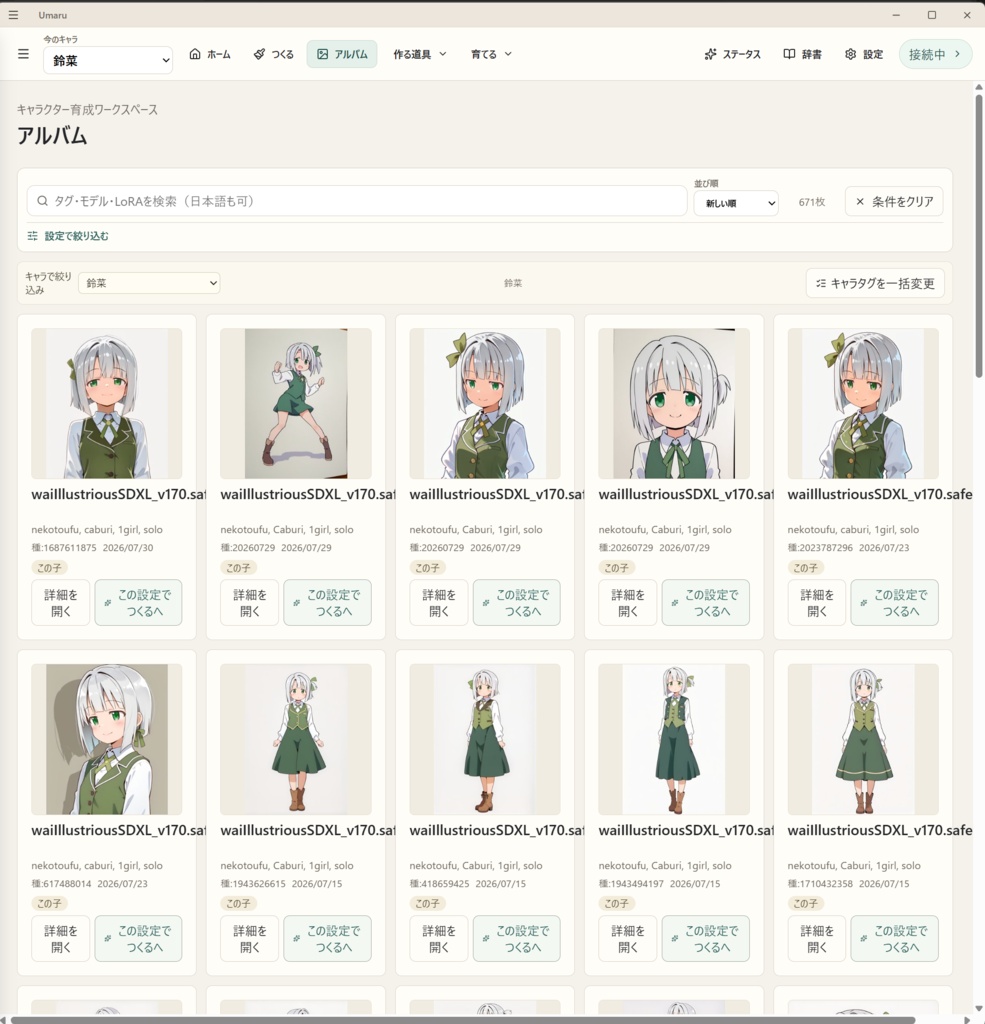Open 設定 settings with gear icon
Image resolution: width=985 pixels, height=1024 pixels.
click(864, 54)
